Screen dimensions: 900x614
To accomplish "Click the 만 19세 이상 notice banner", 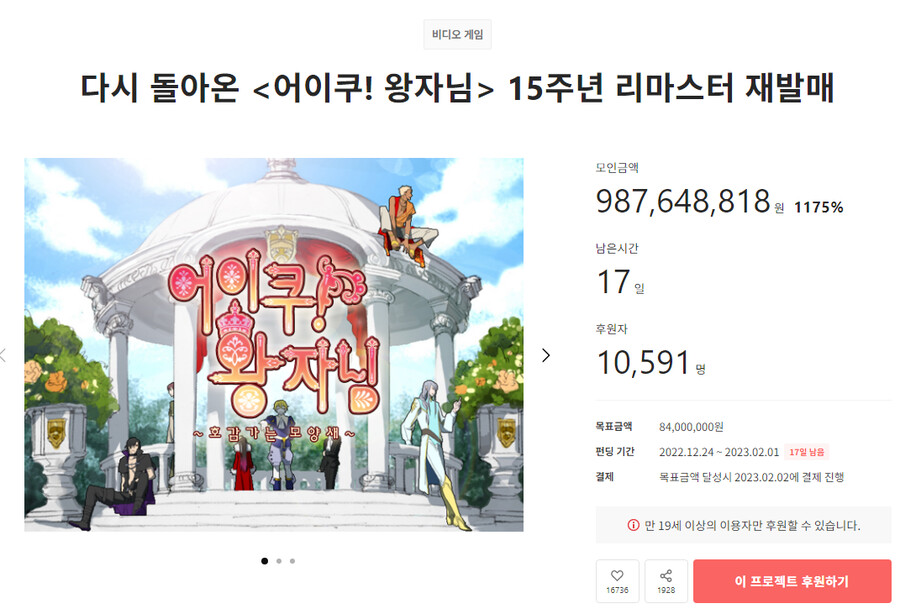I will (743, 525).
